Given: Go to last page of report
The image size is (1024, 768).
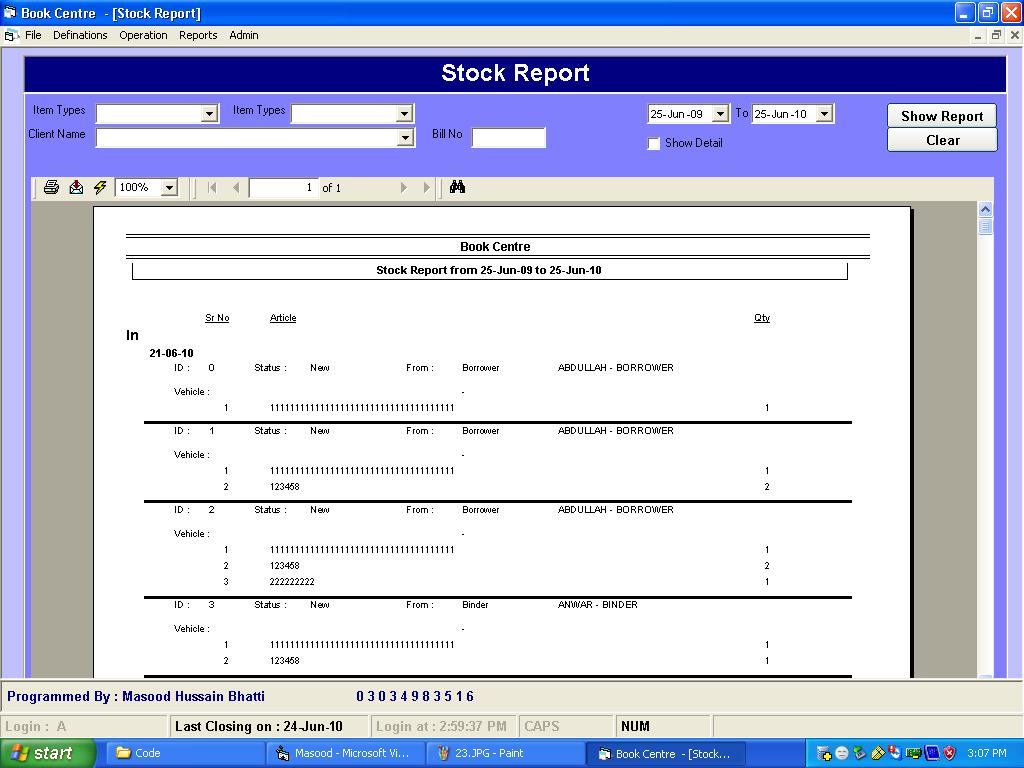Looking at the screenshot, I should pyautogui.click(x=426, y=187).
